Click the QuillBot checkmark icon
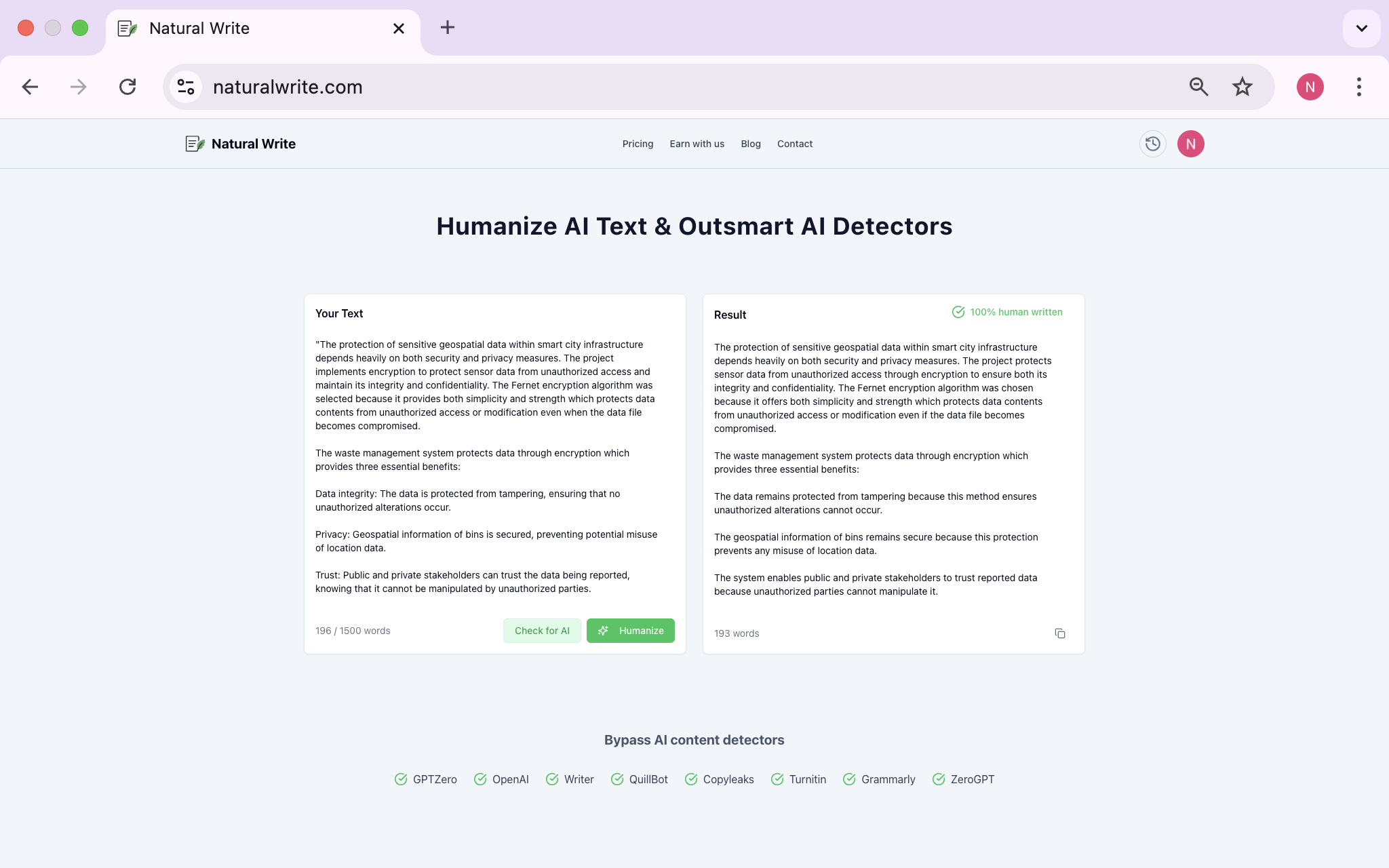 (x=617, y=779)
